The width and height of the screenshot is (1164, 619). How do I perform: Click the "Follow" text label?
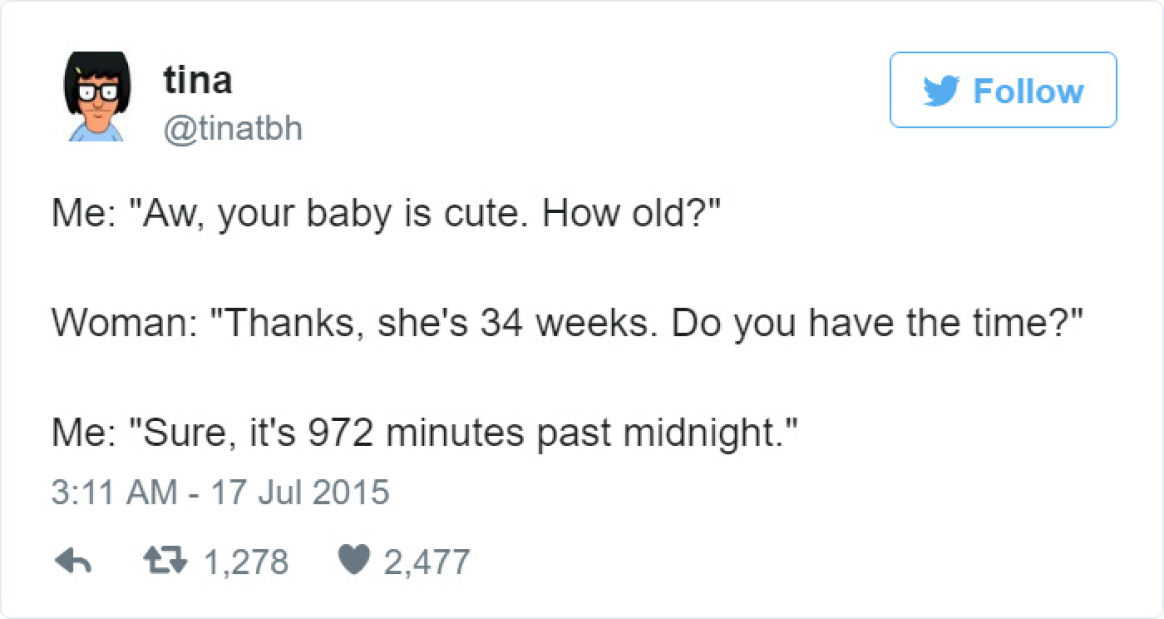pos(1028,91)
